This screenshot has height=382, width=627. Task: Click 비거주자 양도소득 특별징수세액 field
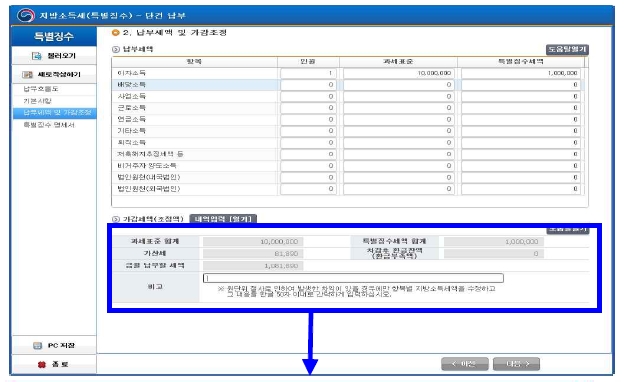pos(521,166)
